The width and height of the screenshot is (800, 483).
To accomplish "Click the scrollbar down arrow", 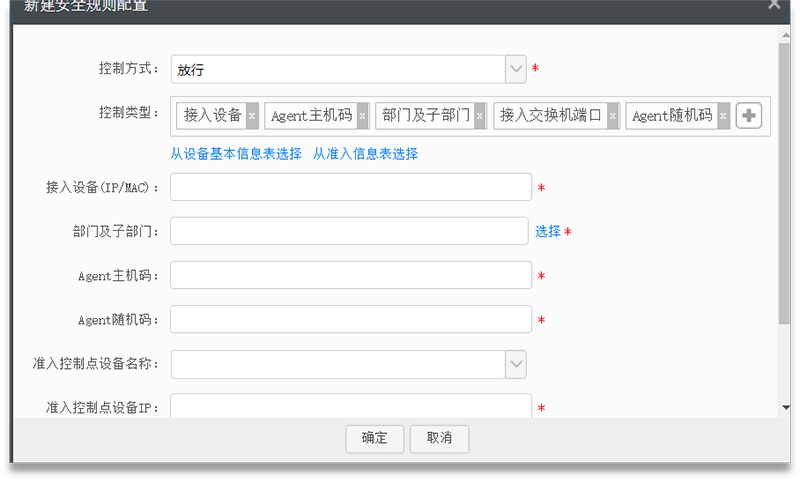I will click(785, 408).
